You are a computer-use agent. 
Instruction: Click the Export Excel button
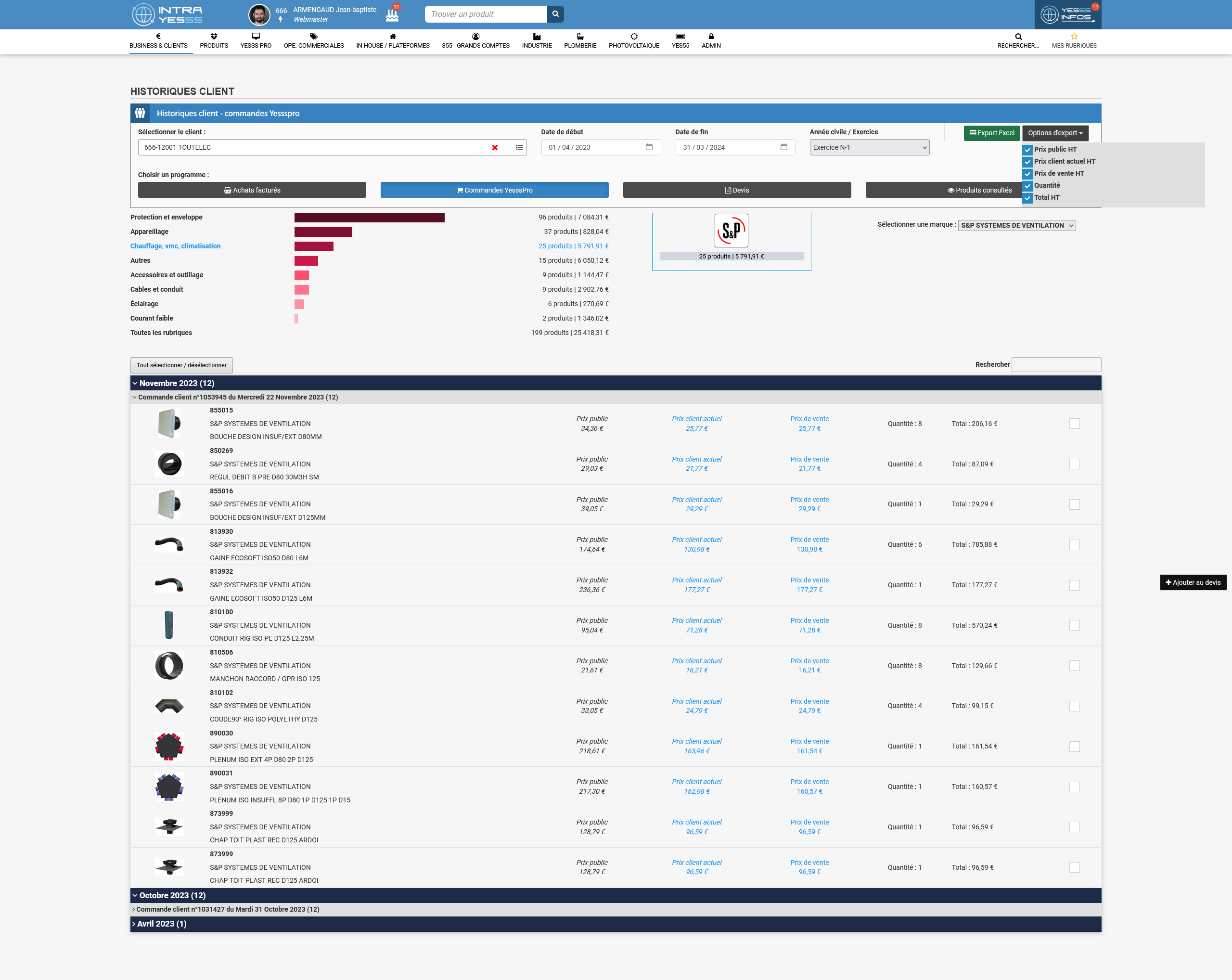(x=991, y=133)
